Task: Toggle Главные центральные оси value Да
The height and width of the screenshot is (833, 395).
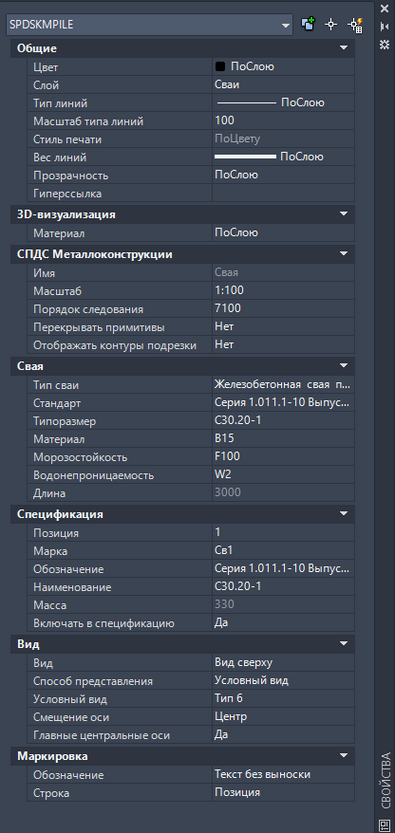Action: tap(283, 735)
